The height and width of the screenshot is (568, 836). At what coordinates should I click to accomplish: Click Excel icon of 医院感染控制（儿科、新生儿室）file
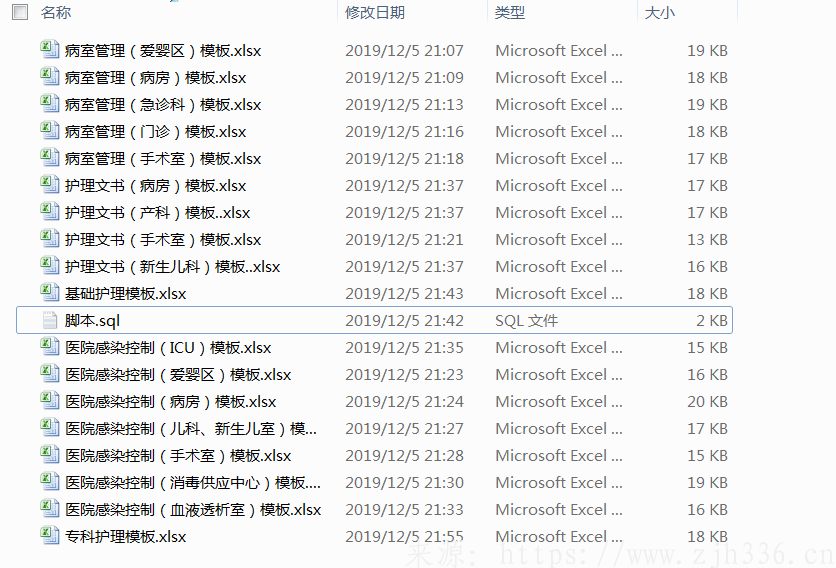pos(50,428)
